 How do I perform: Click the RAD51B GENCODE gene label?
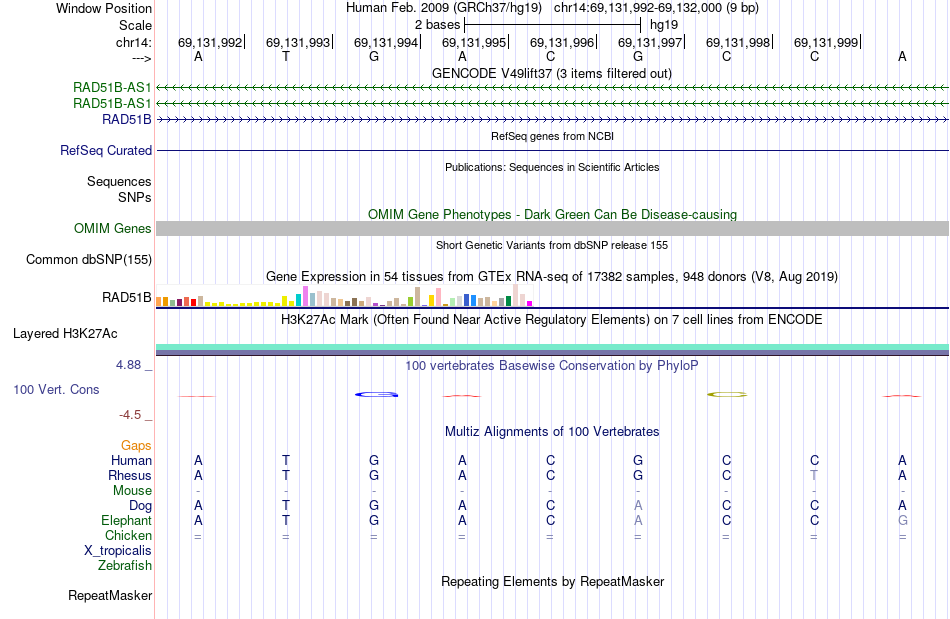[127, 119]
